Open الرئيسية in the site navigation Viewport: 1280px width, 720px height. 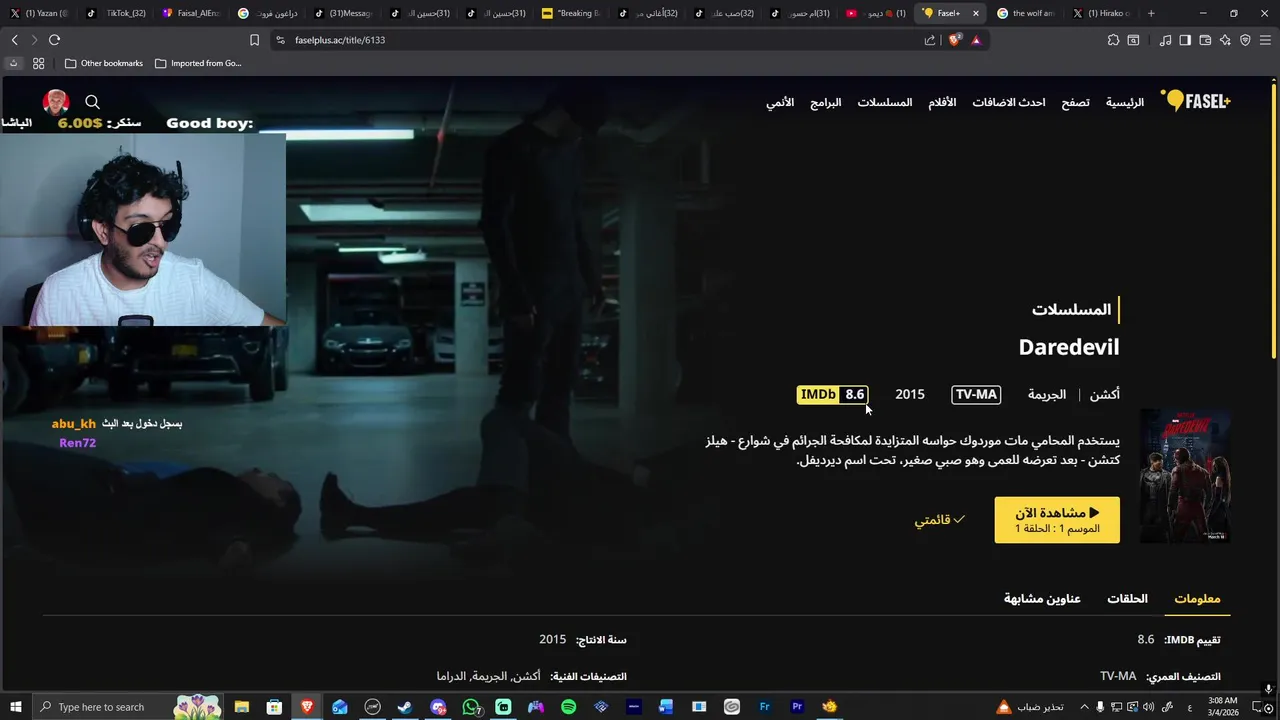point(1125,102)
